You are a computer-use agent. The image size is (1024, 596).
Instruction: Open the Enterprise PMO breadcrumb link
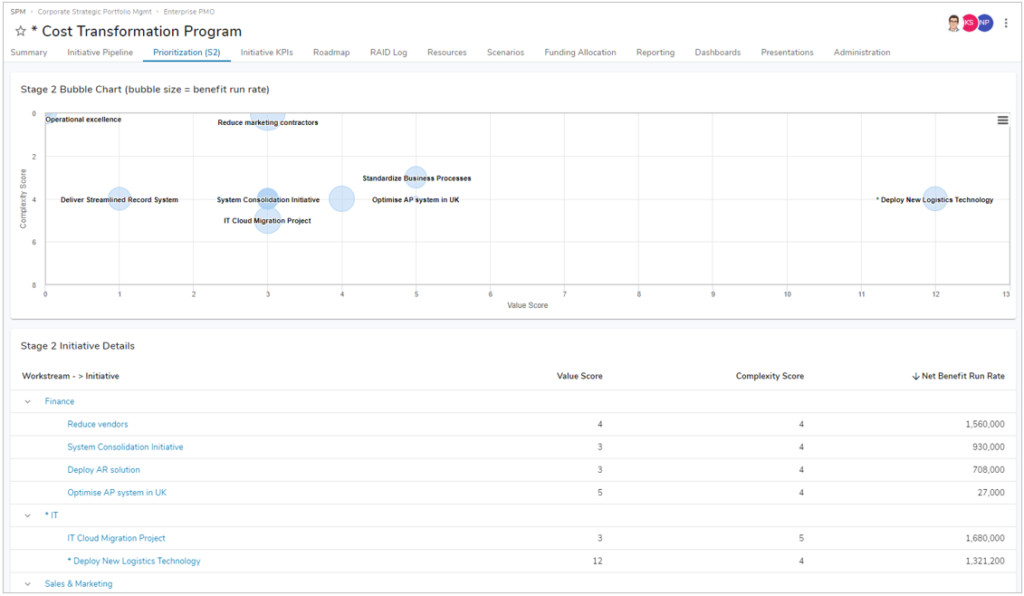[190, 9]
